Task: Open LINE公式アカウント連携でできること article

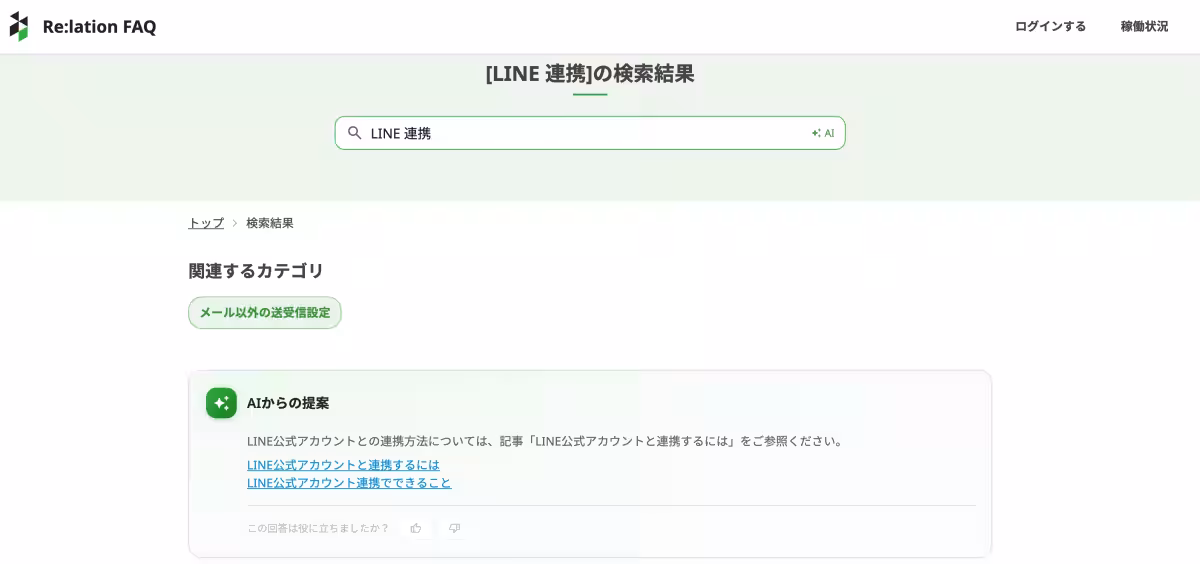Action: click(349, 483)
